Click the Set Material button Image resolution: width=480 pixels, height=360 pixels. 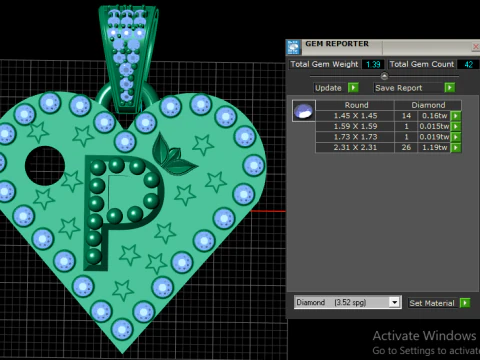432,303
